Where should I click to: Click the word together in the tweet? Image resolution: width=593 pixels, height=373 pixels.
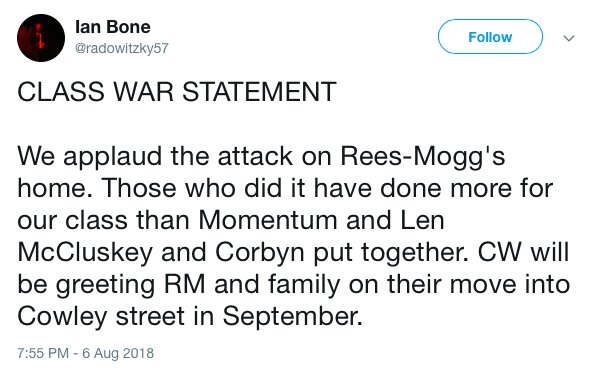415,253
